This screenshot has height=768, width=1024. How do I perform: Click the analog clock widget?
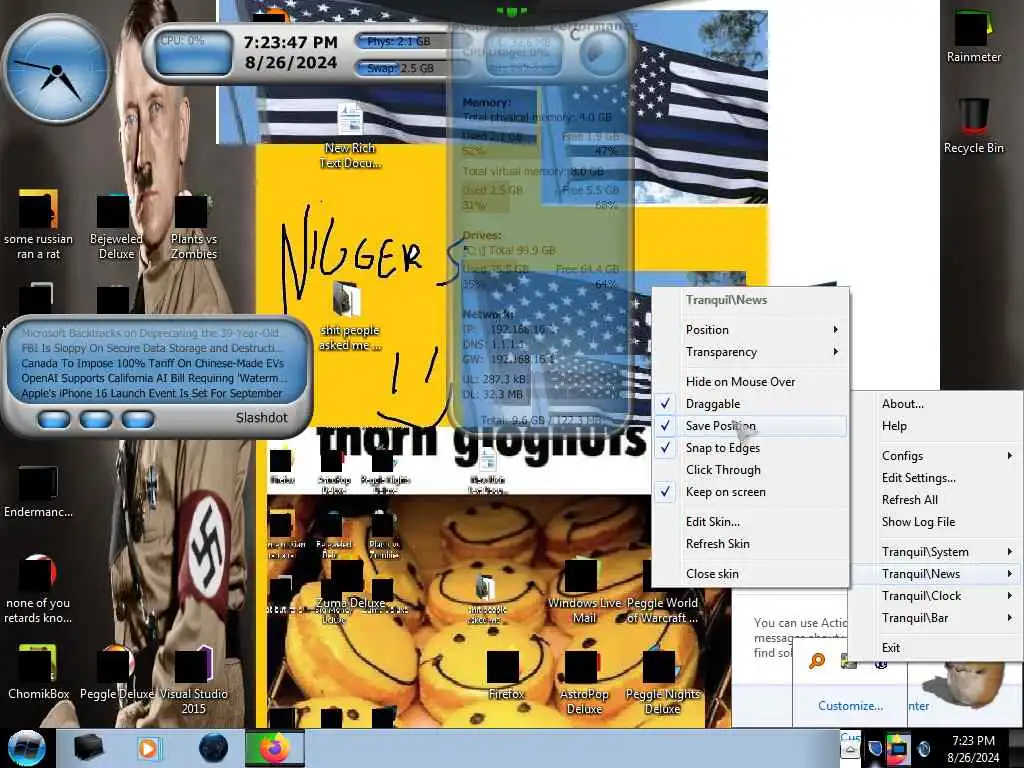tap(57, 69)
